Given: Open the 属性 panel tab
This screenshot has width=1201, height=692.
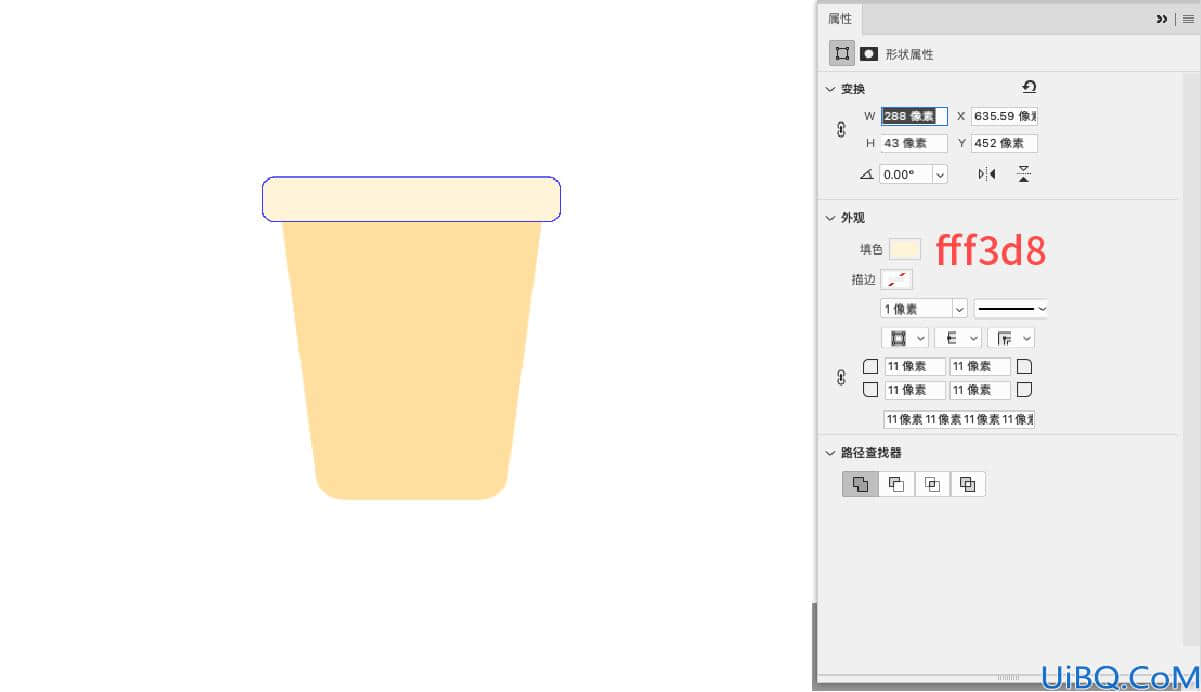Looking at the screenshot, I should point(840,18).
